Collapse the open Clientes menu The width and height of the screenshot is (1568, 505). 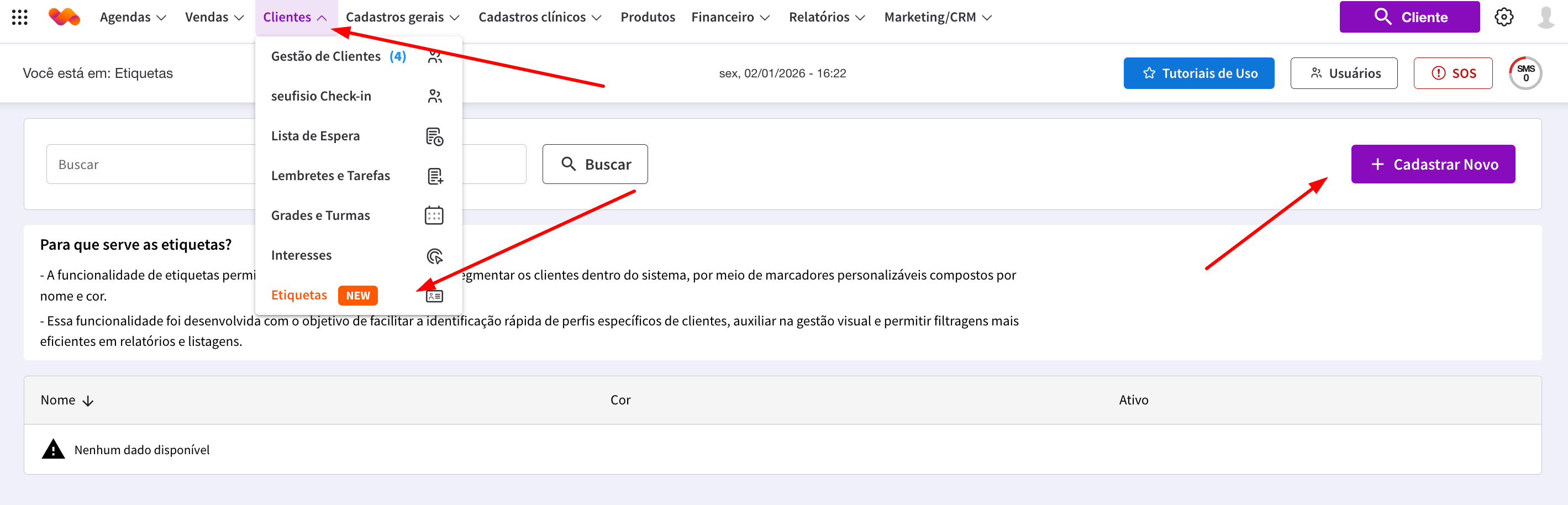point(294,17)
